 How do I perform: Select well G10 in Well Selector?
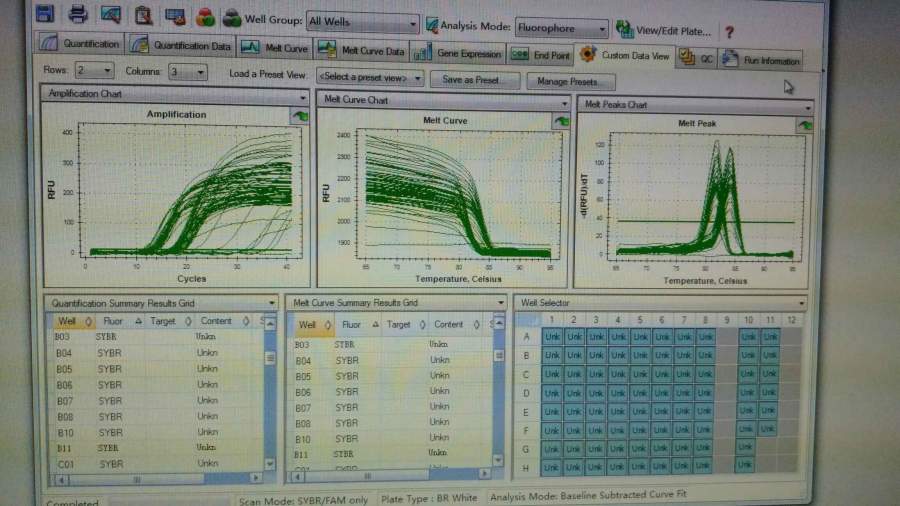pyautogui.click(x=744, y=447)
